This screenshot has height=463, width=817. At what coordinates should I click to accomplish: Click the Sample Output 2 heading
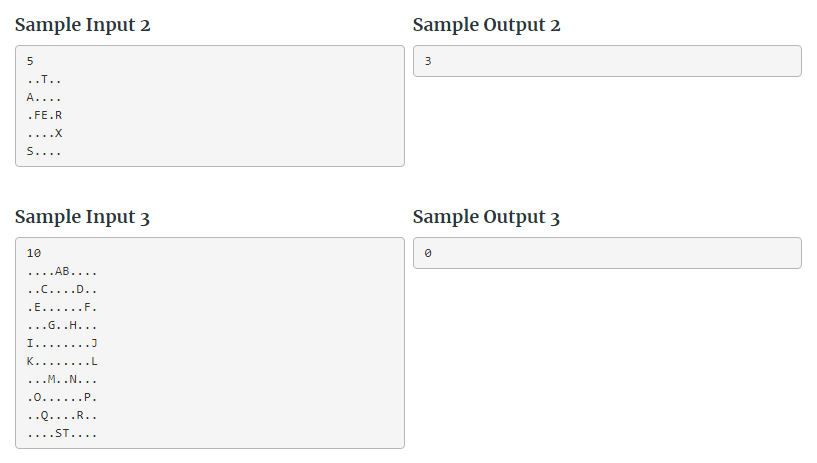point(486,25)
